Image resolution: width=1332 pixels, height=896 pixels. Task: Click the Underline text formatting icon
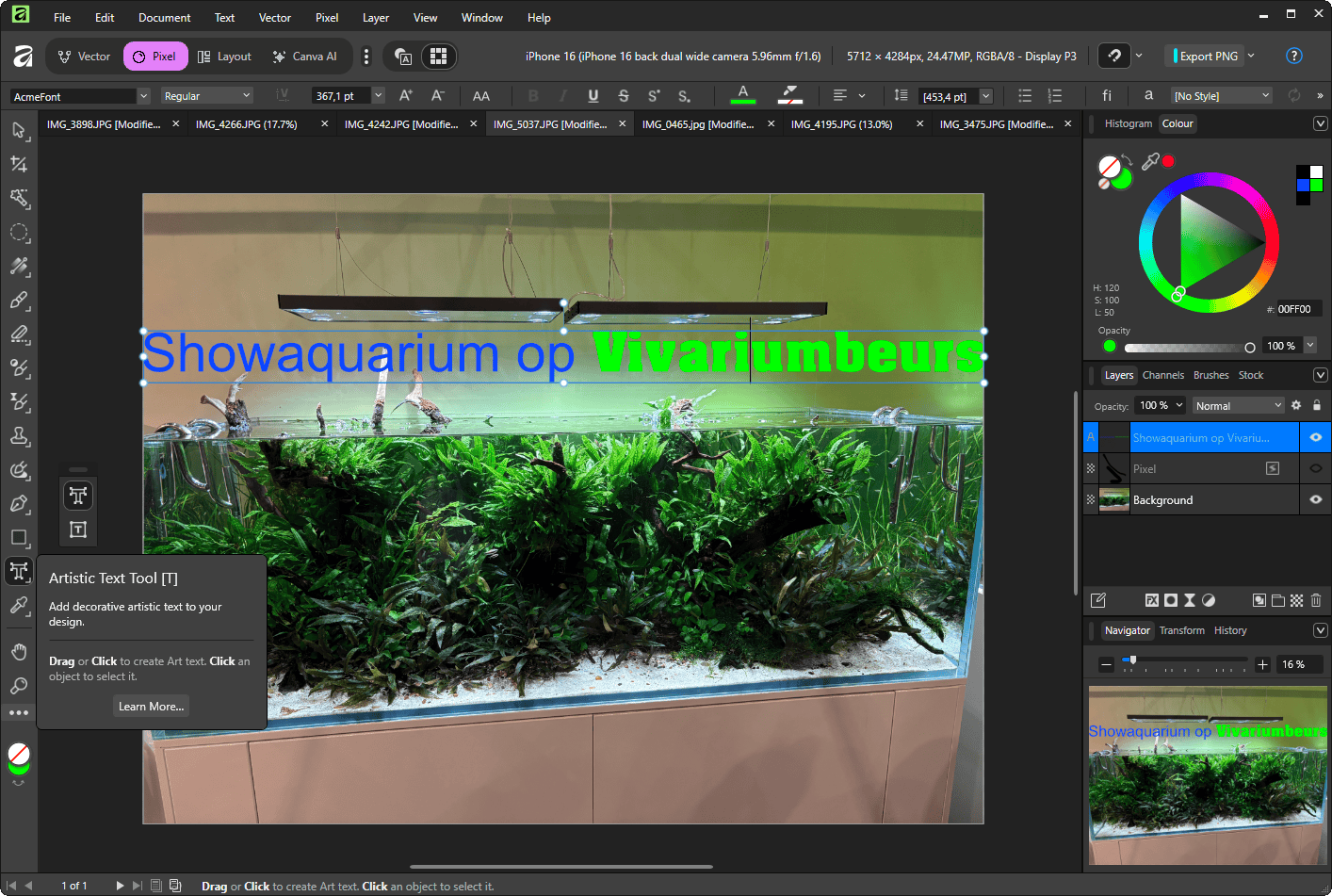(x=593, y=96)
